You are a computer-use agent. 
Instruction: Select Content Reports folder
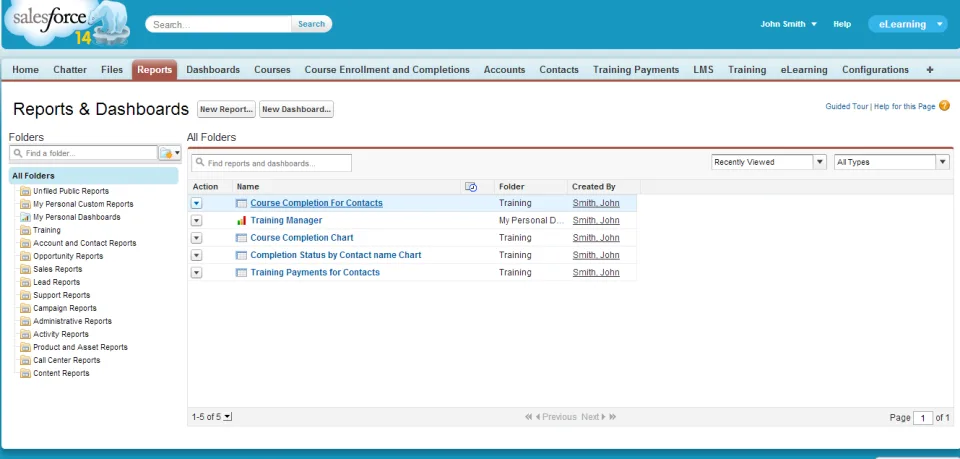click(61, 373)
